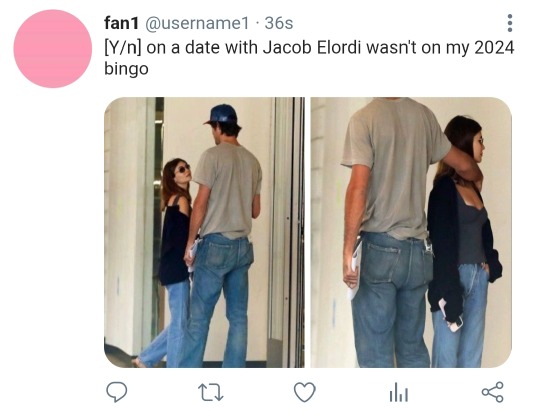Open the three-dot more options menu
540x414 pixels.
click(510, 23)
